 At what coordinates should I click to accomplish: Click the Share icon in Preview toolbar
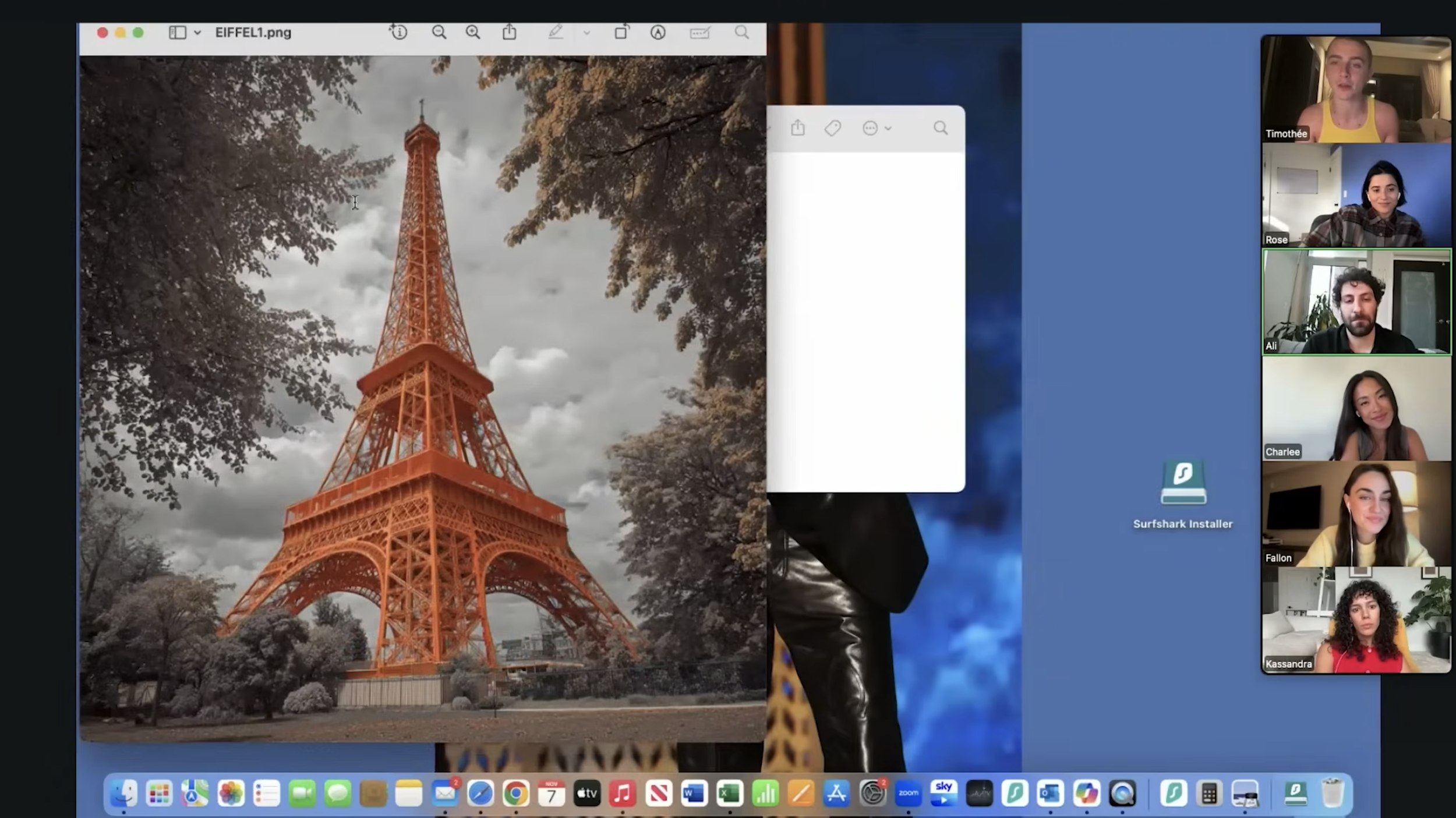pos(510,32)
